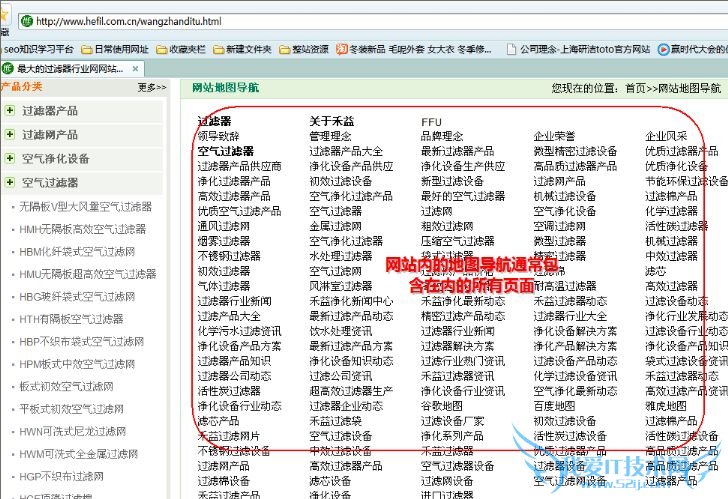Open the FFU sitemap link
This screenshot has width=728, height=499.
coord(431,122)
